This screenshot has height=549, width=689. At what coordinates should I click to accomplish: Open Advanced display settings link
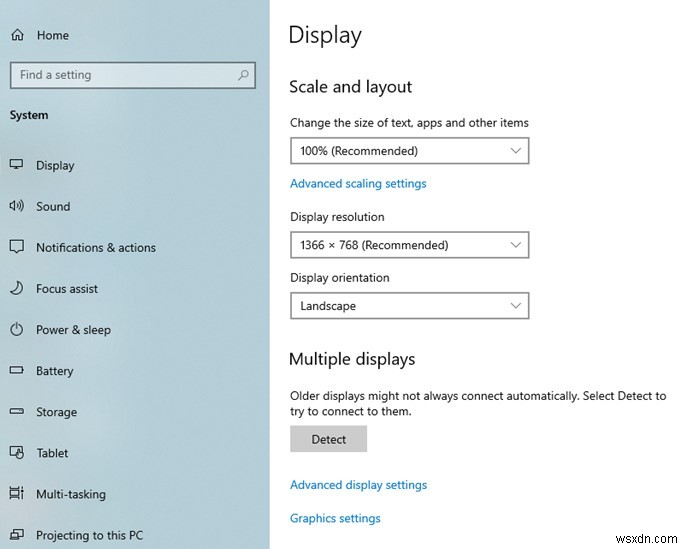[358, 485]
